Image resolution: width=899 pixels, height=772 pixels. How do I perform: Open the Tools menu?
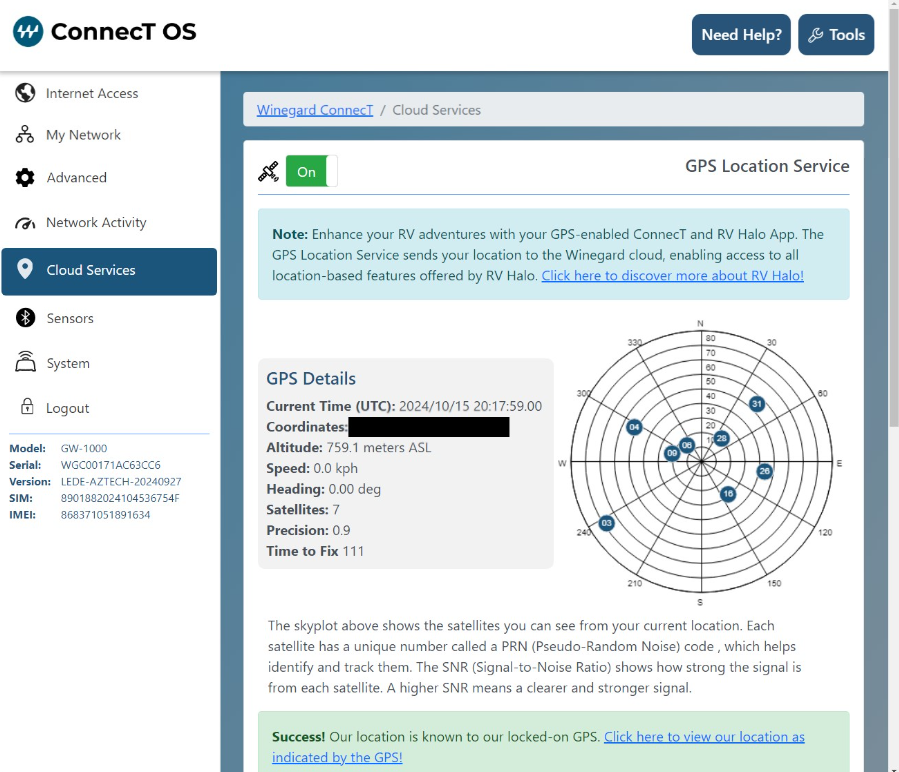tap(836, 33)
